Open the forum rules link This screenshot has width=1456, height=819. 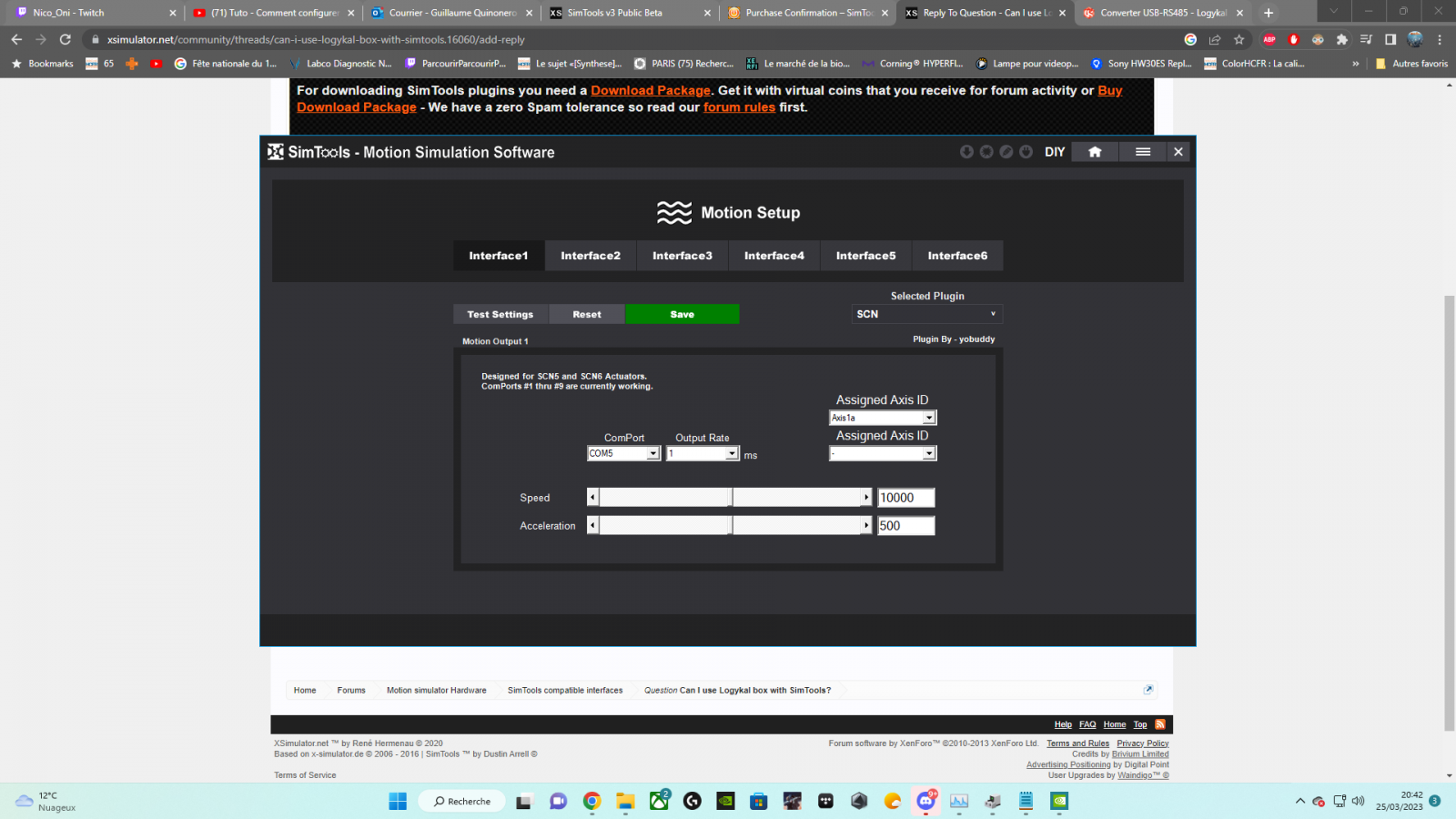click(739, 106)
